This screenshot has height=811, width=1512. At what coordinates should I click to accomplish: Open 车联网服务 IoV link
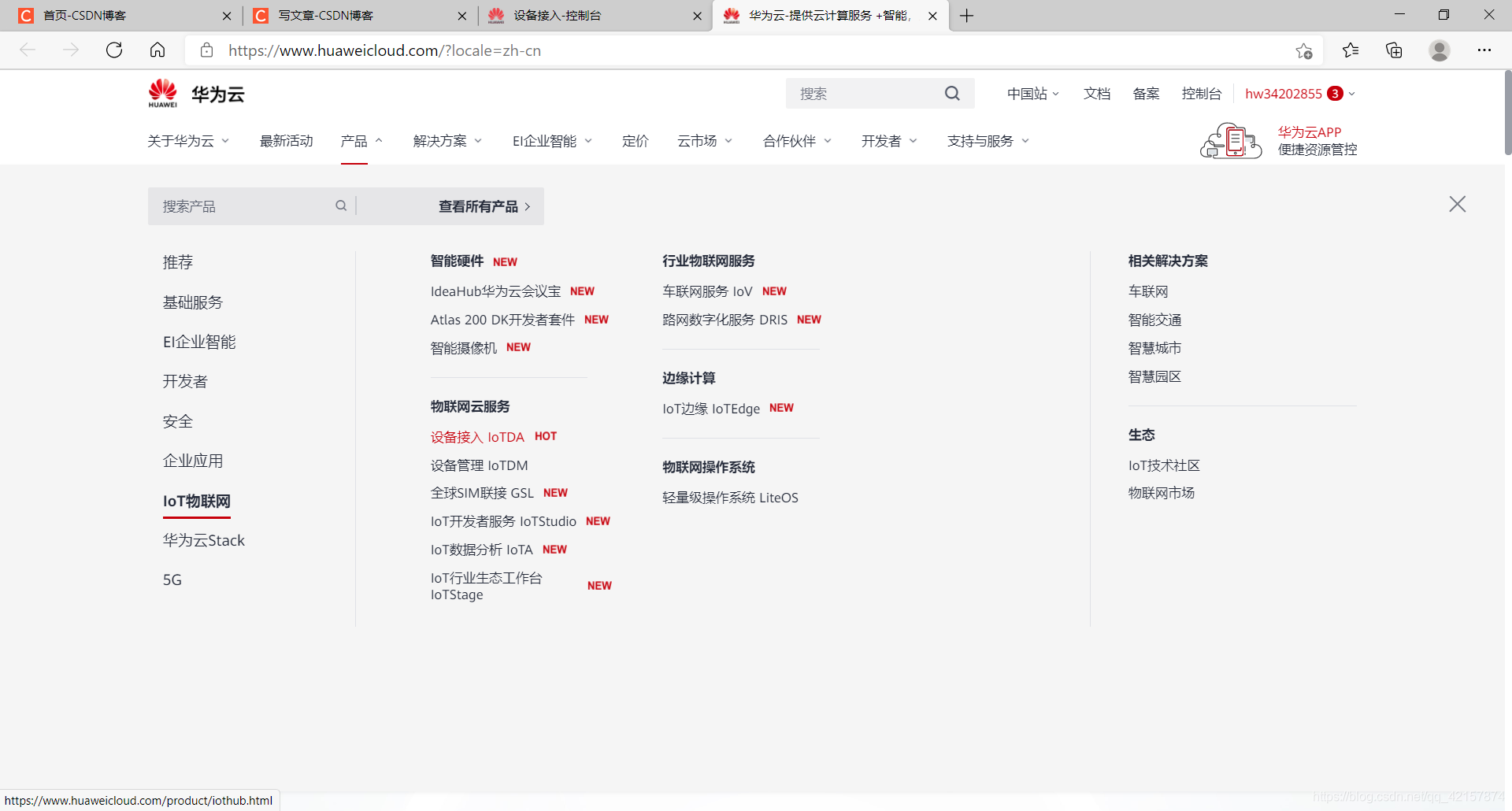click(707, 291)
